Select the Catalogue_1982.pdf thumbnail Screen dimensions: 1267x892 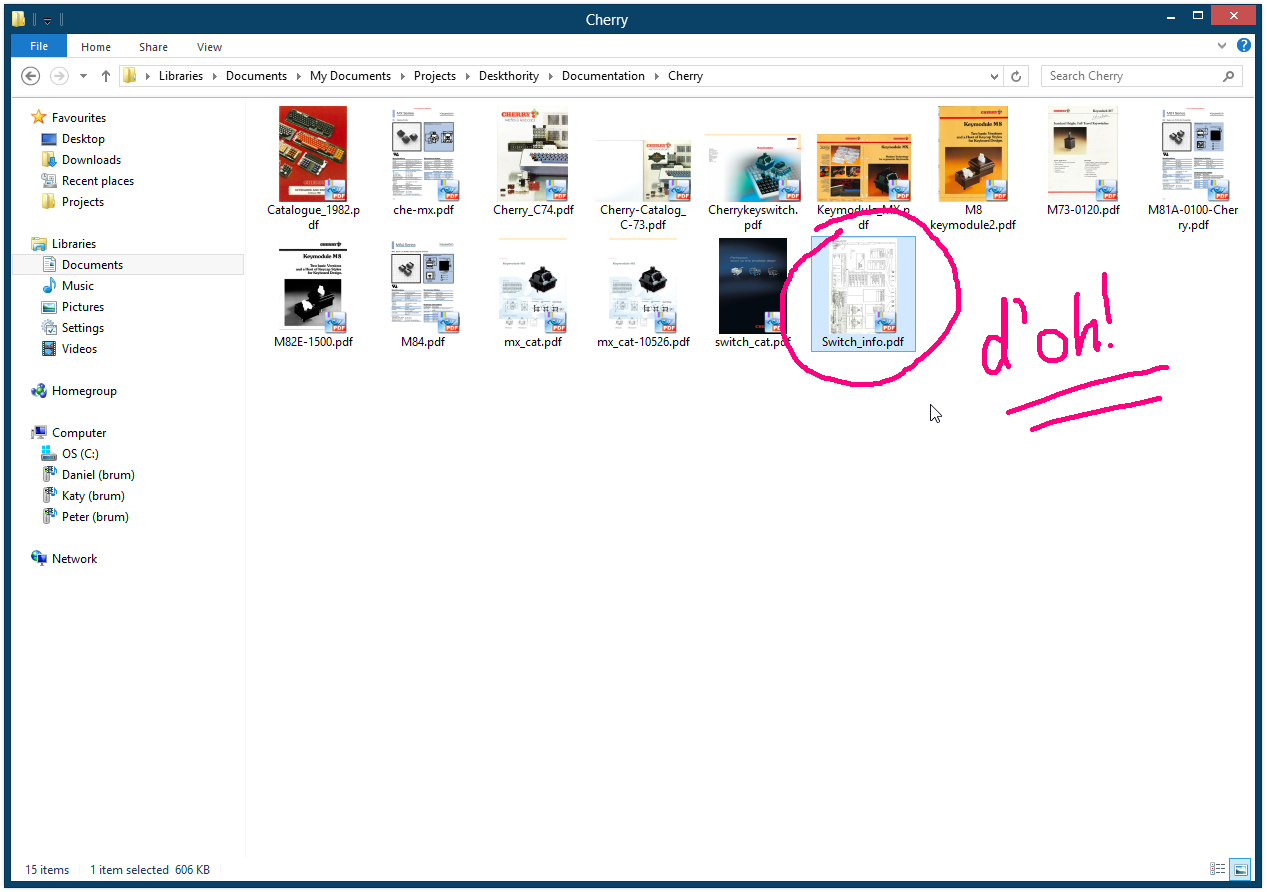[x=313, y=154]
